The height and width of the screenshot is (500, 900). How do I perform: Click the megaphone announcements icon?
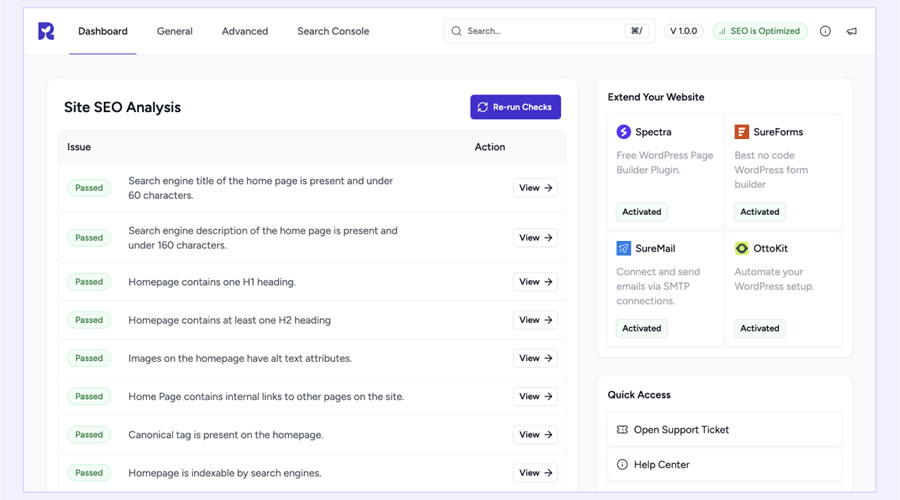point(852,31)
